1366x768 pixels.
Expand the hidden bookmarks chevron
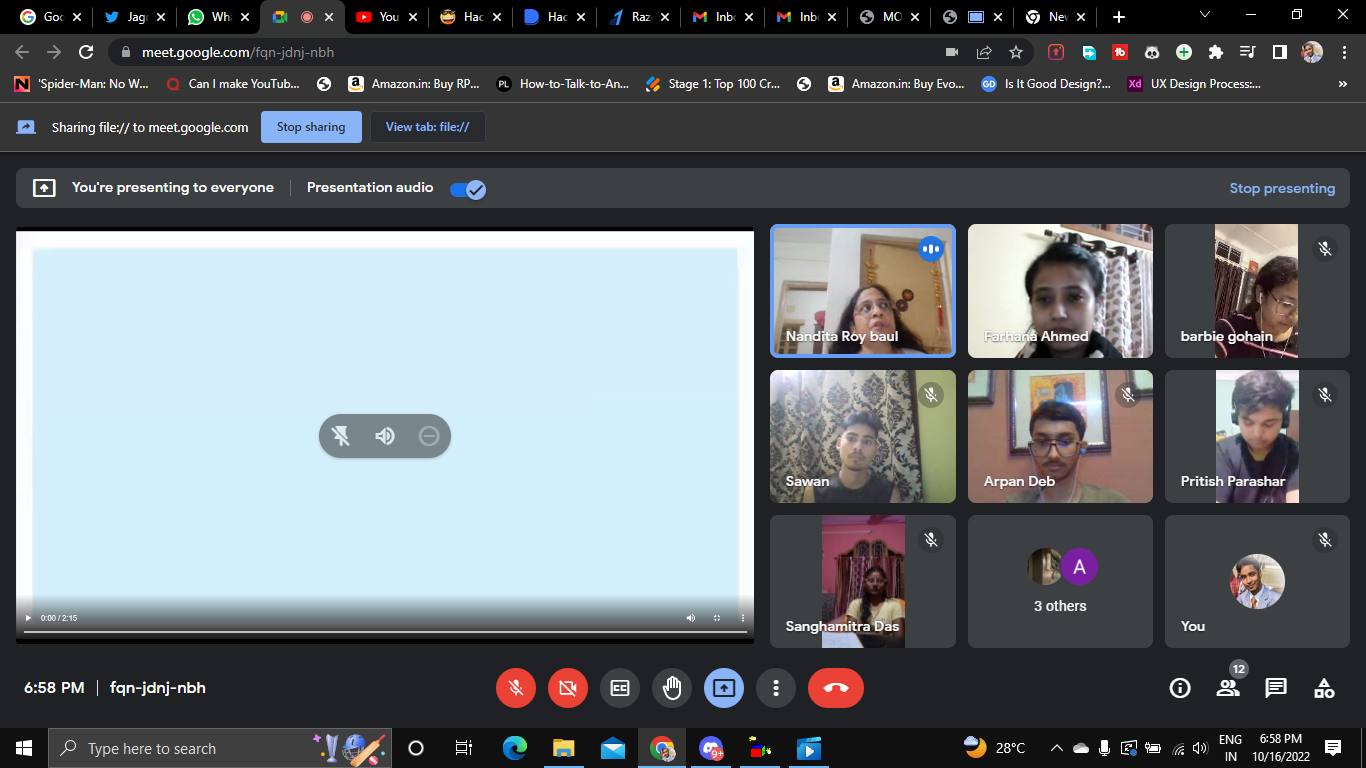click(x=1342, y=84)
